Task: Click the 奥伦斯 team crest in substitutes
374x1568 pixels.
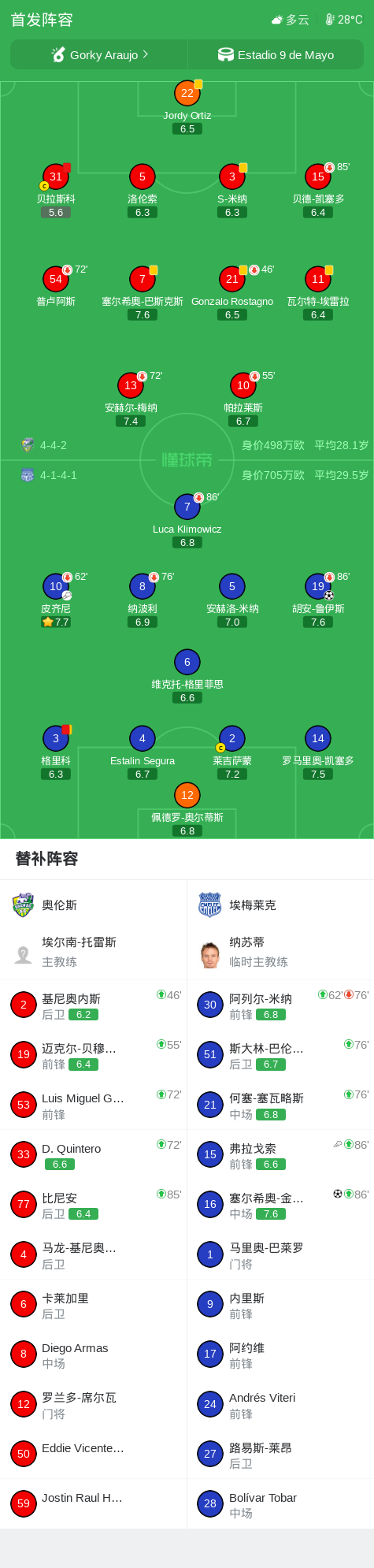Action: (24, 905)
